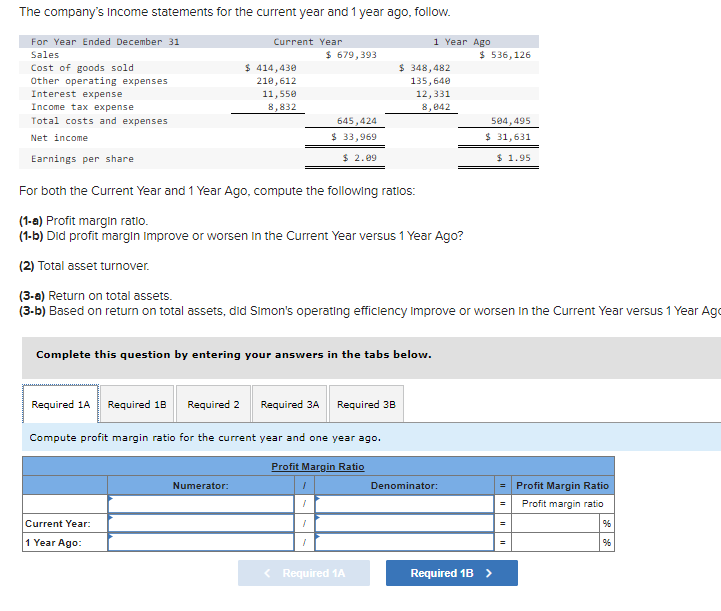Click the total costs value 645,424
Image resolution: width=721 pixels, height=611 pixels.
(357, 121)
